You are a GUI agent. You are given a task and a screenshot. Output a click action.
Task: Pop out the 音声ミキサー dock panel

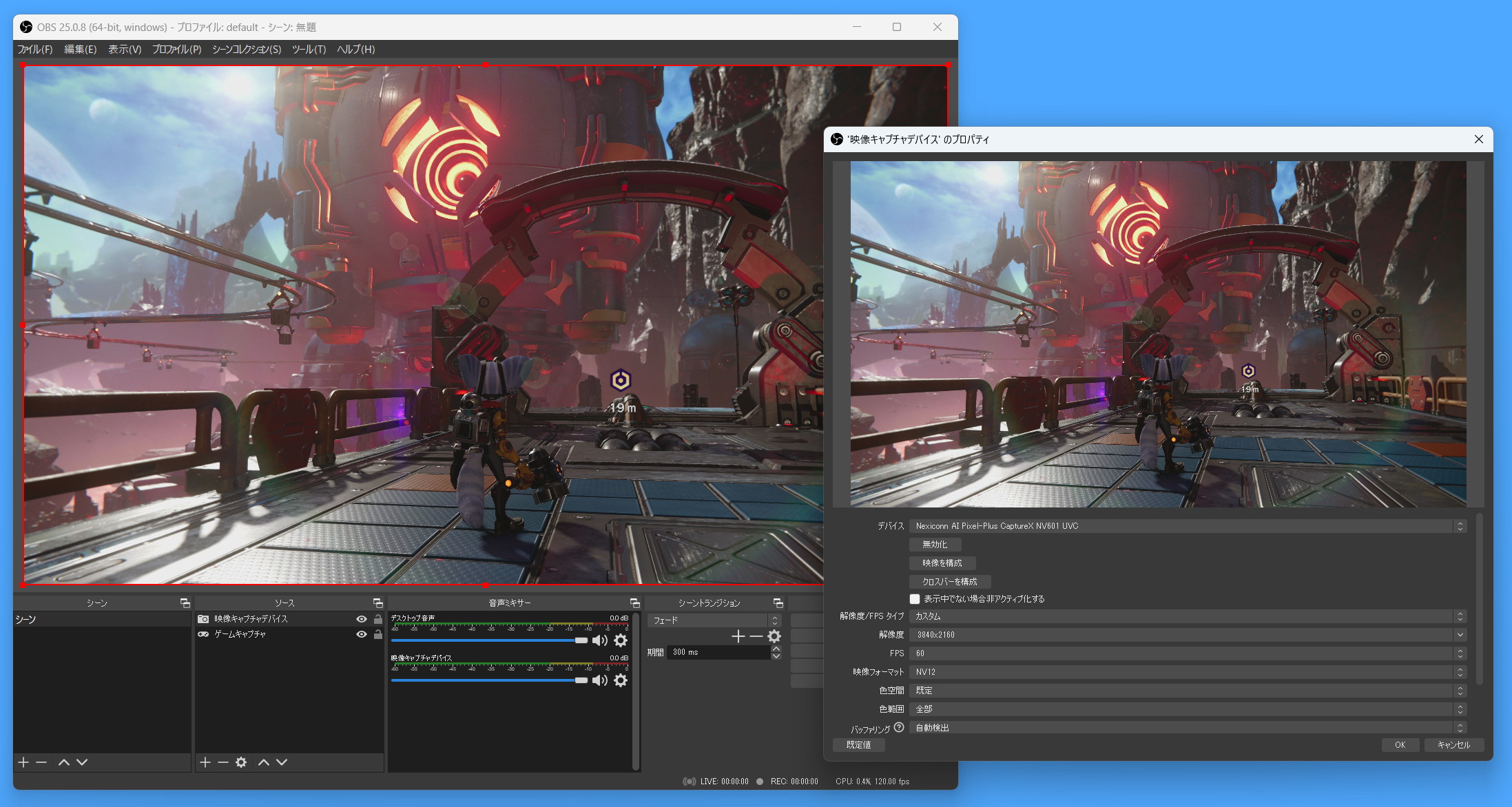(x=634, y=603)
